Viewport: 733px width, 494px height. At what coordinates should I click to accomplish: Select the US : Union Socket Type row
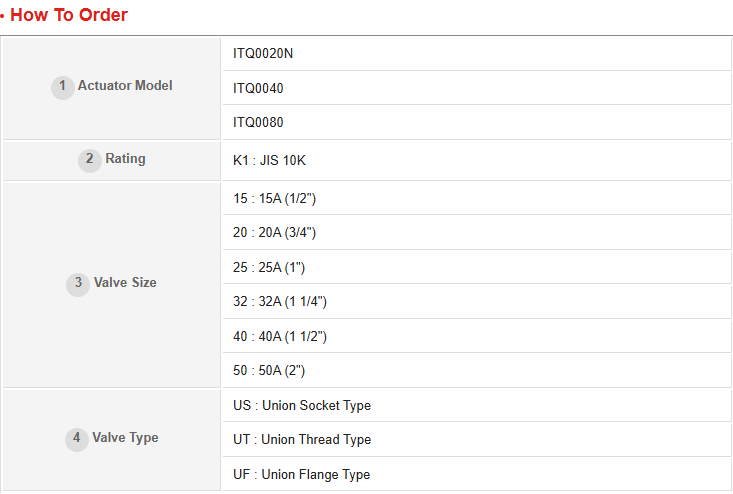tap(301, 405)
